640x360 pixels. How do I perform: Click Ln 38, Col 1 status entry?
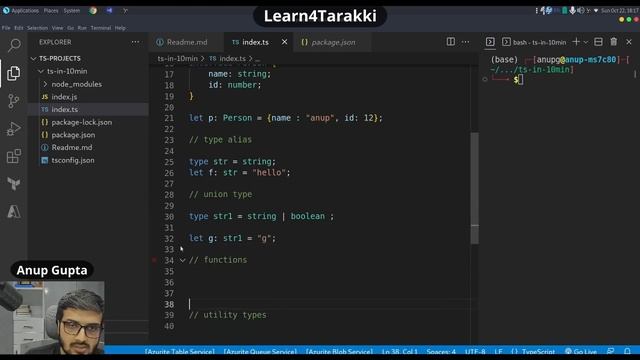pyautogui.click(x=400, y=351)
